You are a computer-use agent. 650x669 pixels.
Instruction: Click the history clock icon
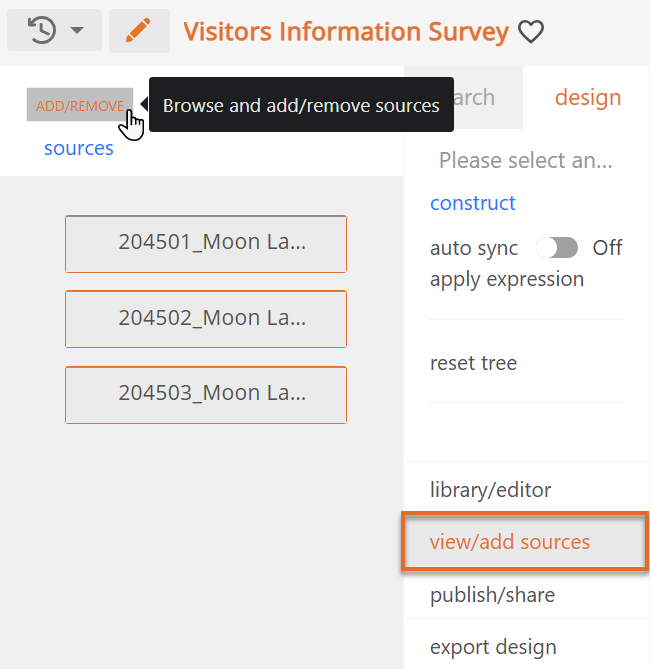(x=41, y=30)
